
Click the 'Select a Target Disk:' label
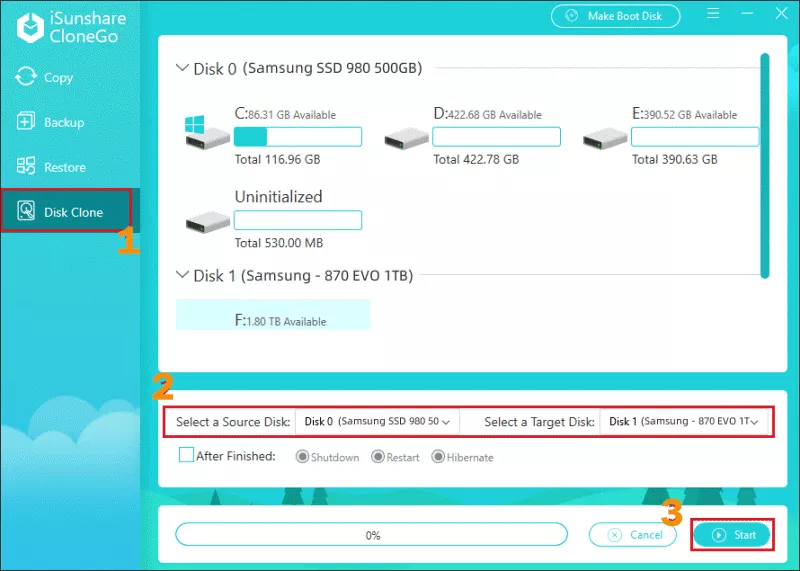pyautogui.click(x=539, y=422)
